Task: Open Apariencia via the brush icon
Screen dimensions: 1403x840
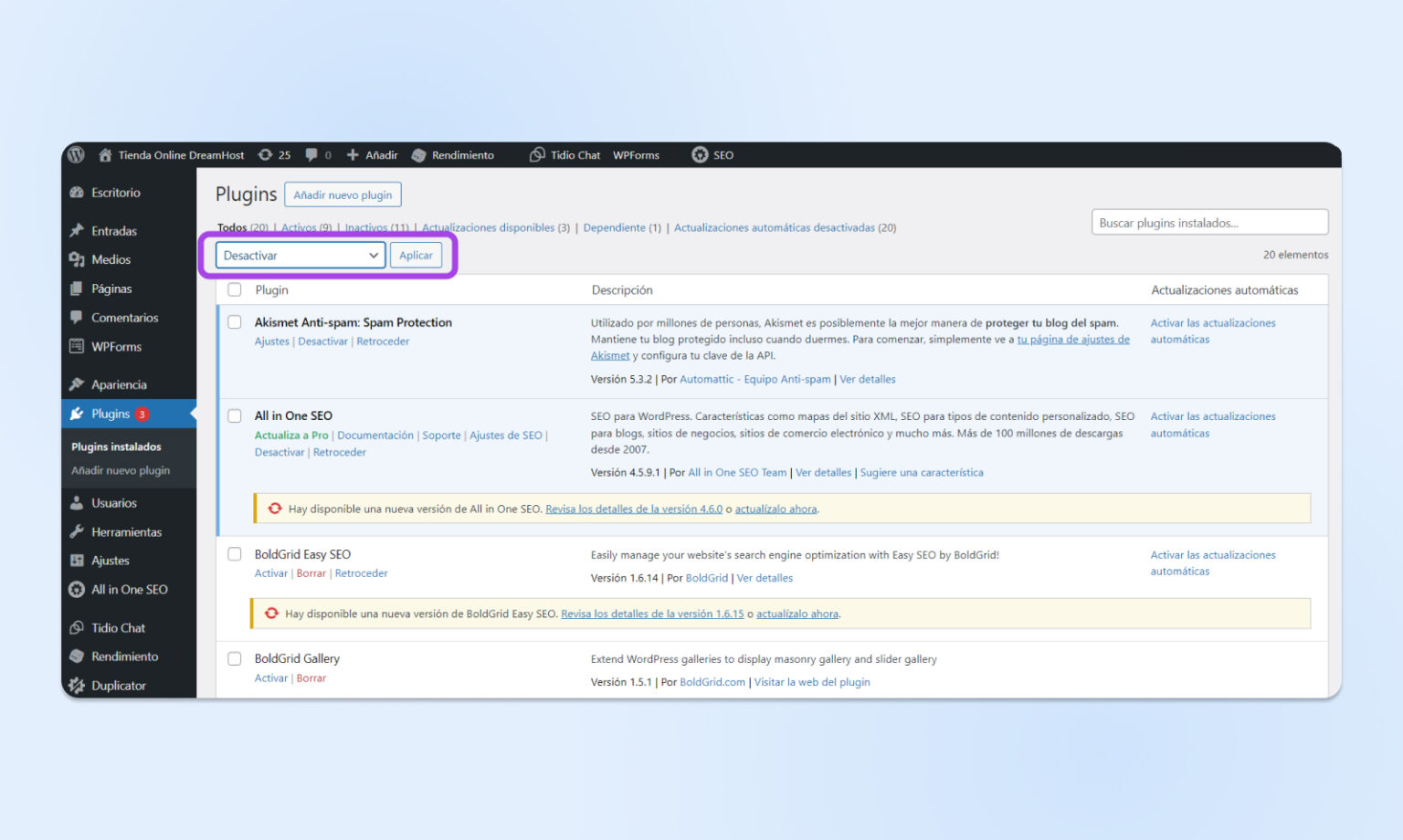Action: pos(78,383)
